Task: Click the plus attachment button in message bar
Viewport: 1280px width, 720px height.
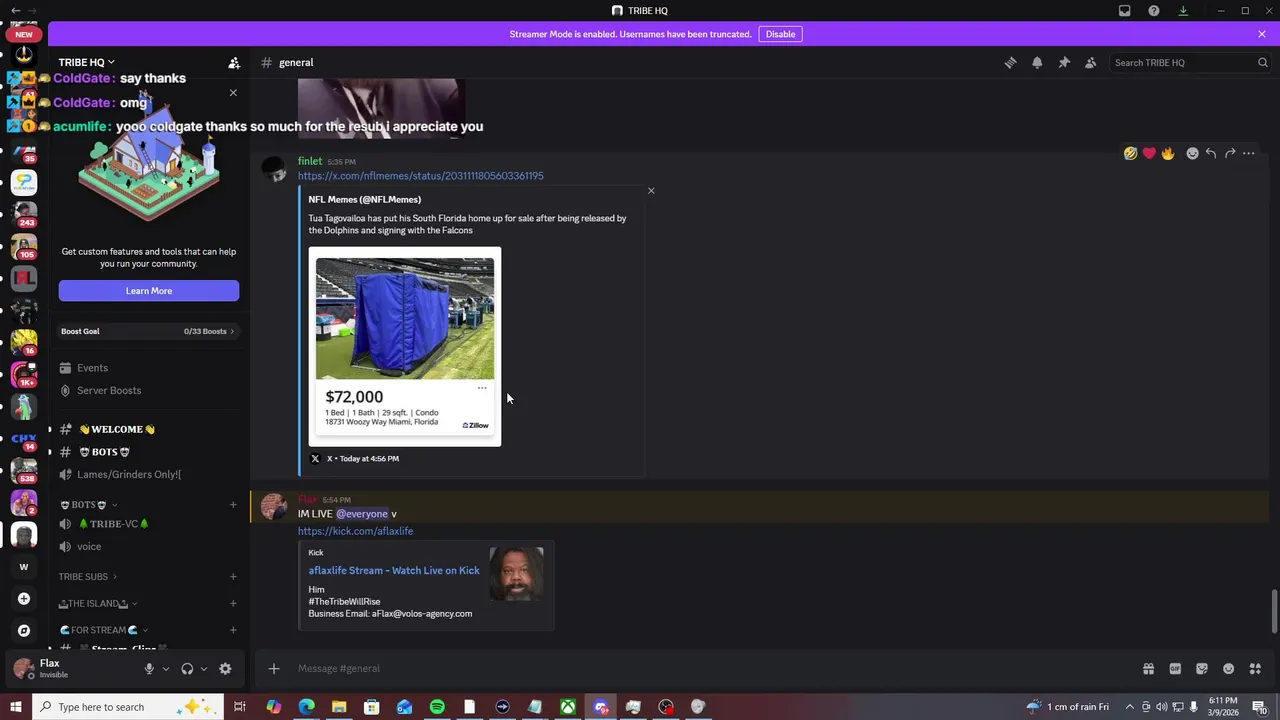Action: (x=274, y=669)
